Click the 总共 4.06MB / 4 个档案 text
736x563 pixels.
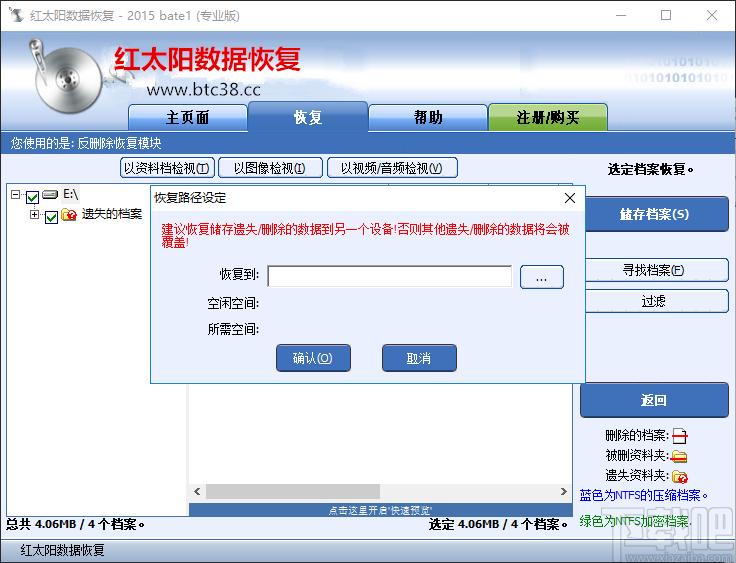75,524
